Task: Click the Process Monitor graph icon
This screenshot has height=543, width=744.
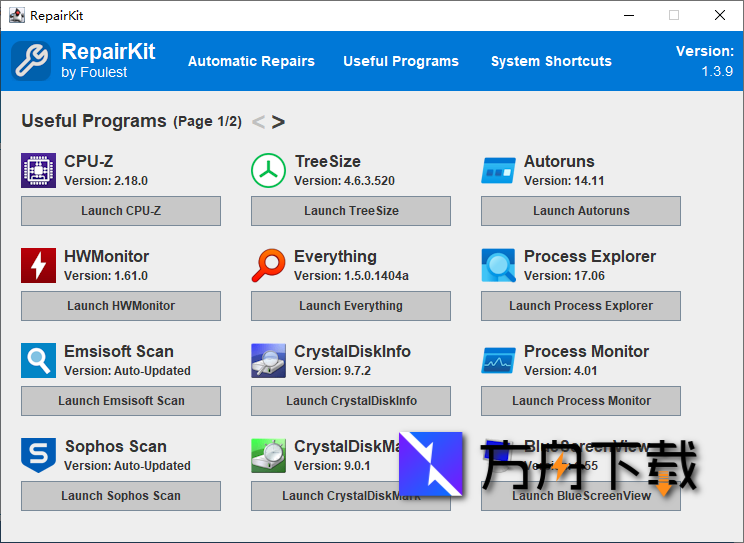Action: 498,360
